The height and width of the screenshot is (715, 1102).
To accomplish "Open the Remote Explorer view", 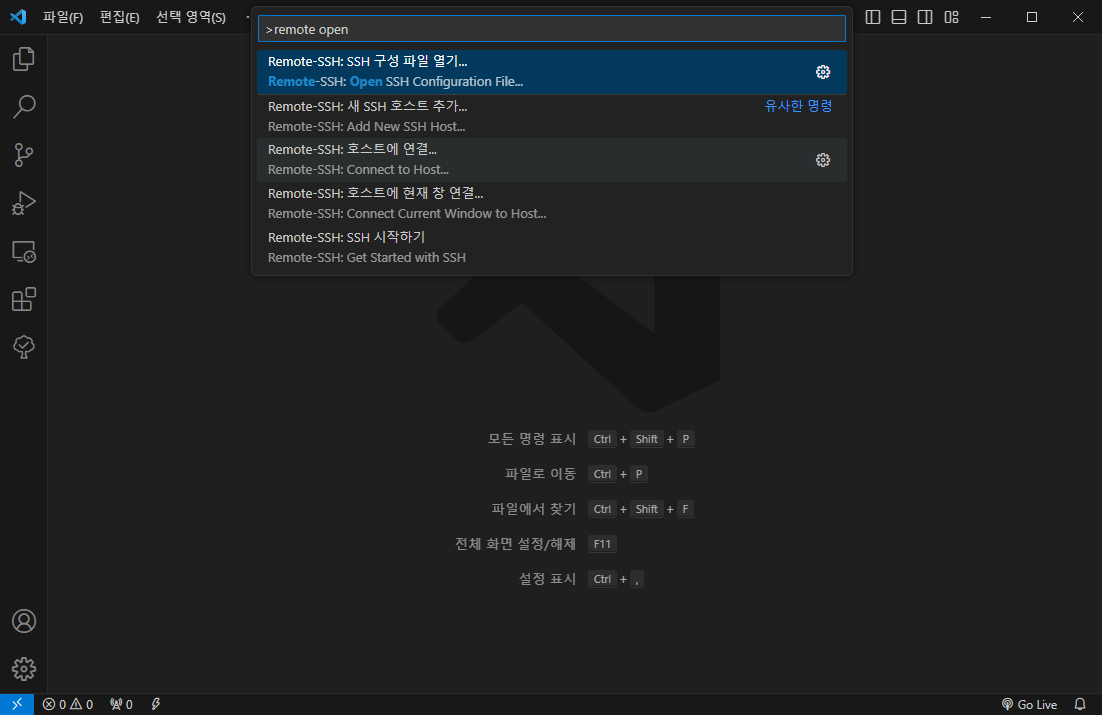I will pos(24,252).
